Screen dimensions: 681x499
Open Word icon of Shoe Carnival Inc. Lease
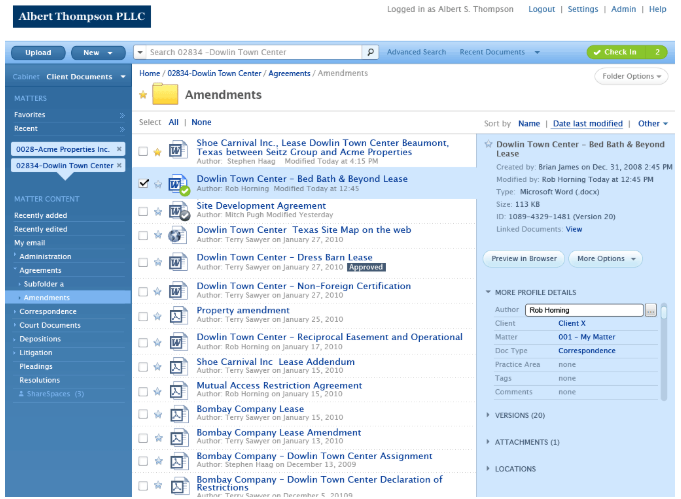(x=178, y=150)
